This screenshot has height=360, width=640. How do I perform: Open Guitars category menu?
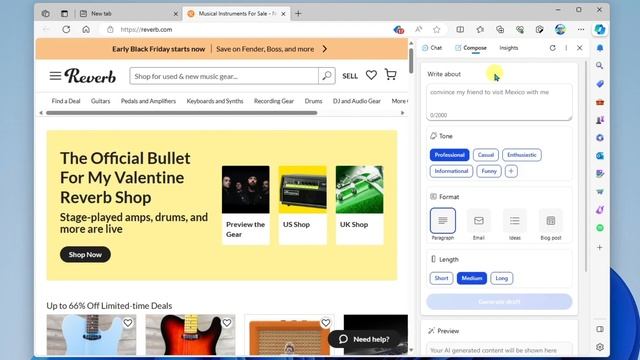[x=100, y=101]
